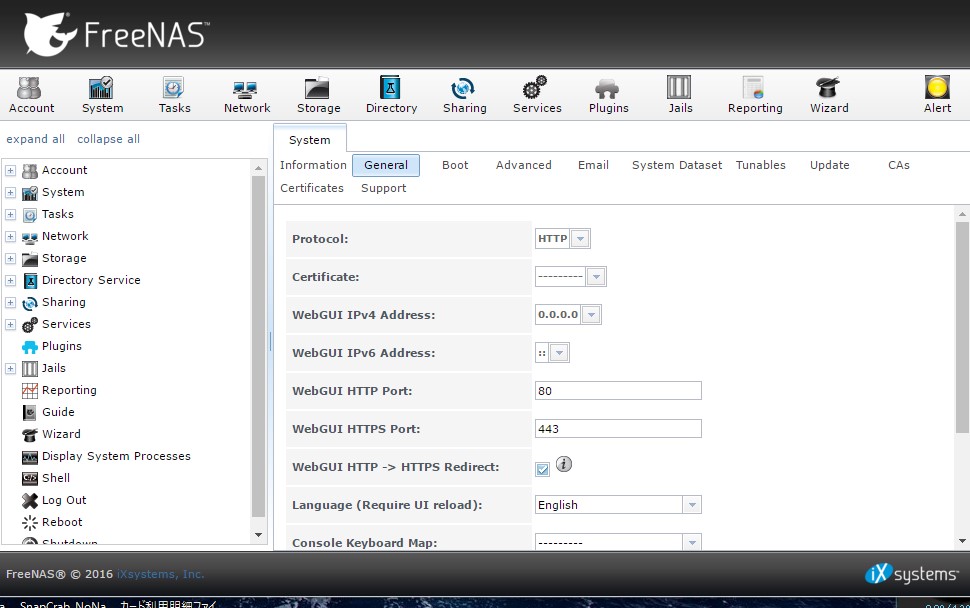Click the WebGUI HTTPS Port field

point(618,429)
